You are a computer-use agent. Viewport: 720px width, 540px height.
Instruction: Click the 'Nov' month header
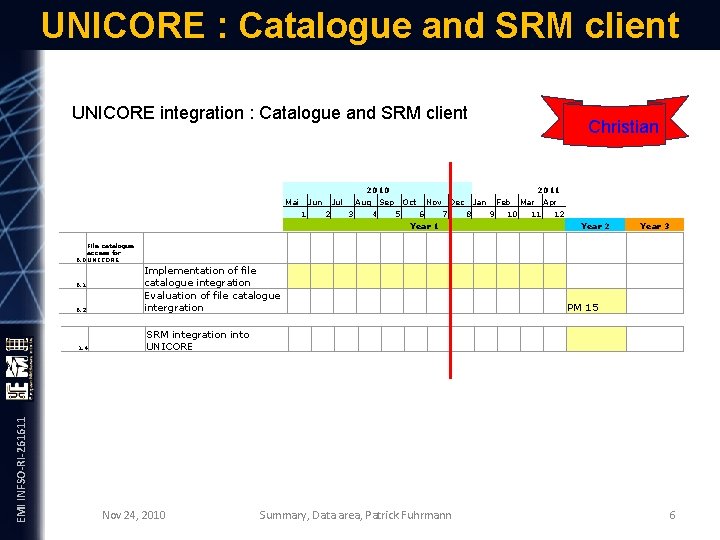pyautogui.click(x=433, y=202)
